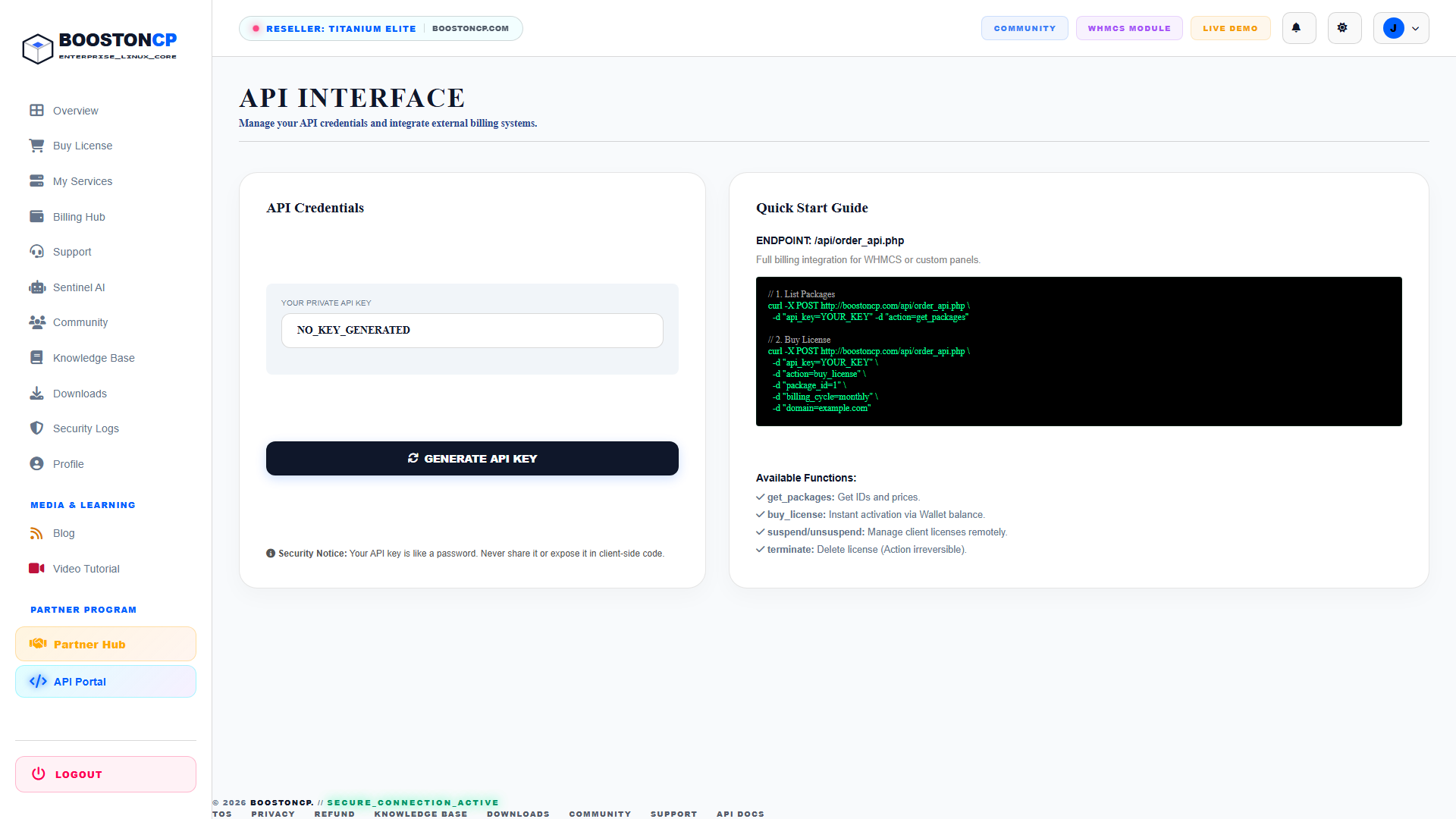1456x819 pixels.
Task: Click the BoostonCP cube logo
Action: [x=37, y=49]
